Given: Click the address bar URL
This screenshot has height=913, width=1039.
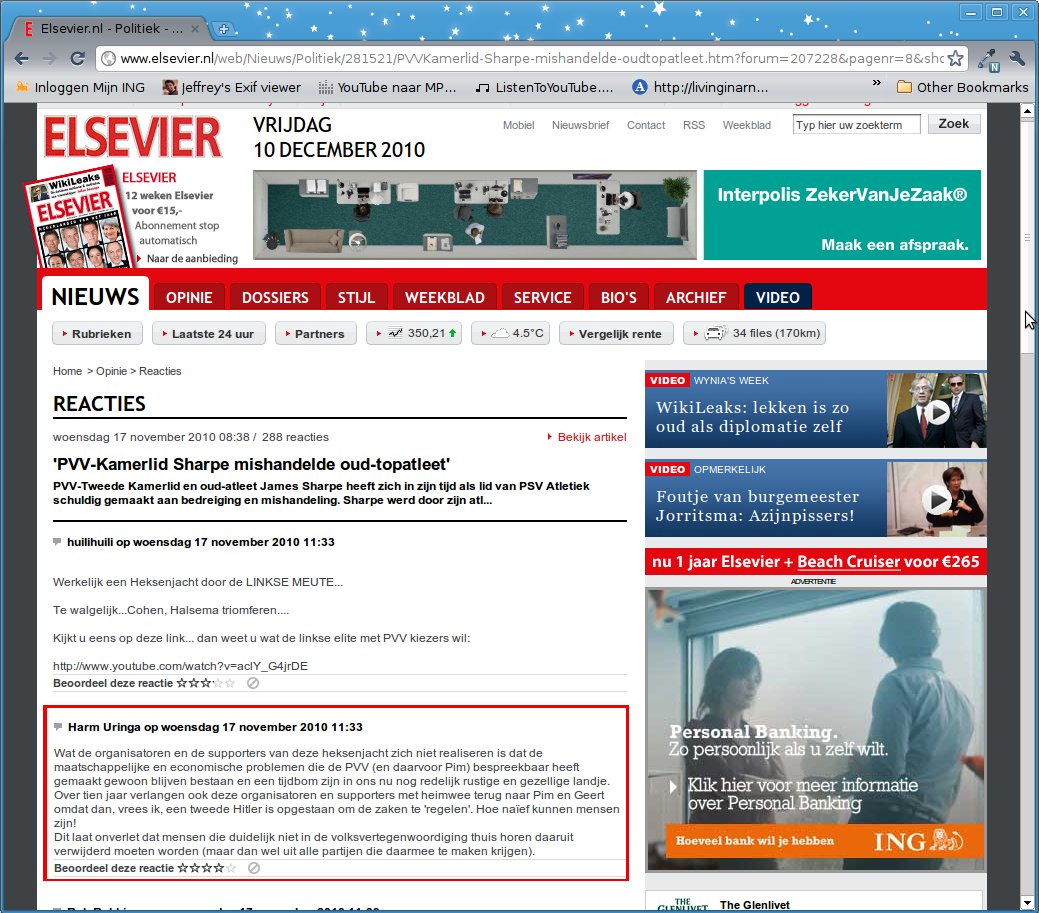Looking at the screenshot, I should click(531, 58).
